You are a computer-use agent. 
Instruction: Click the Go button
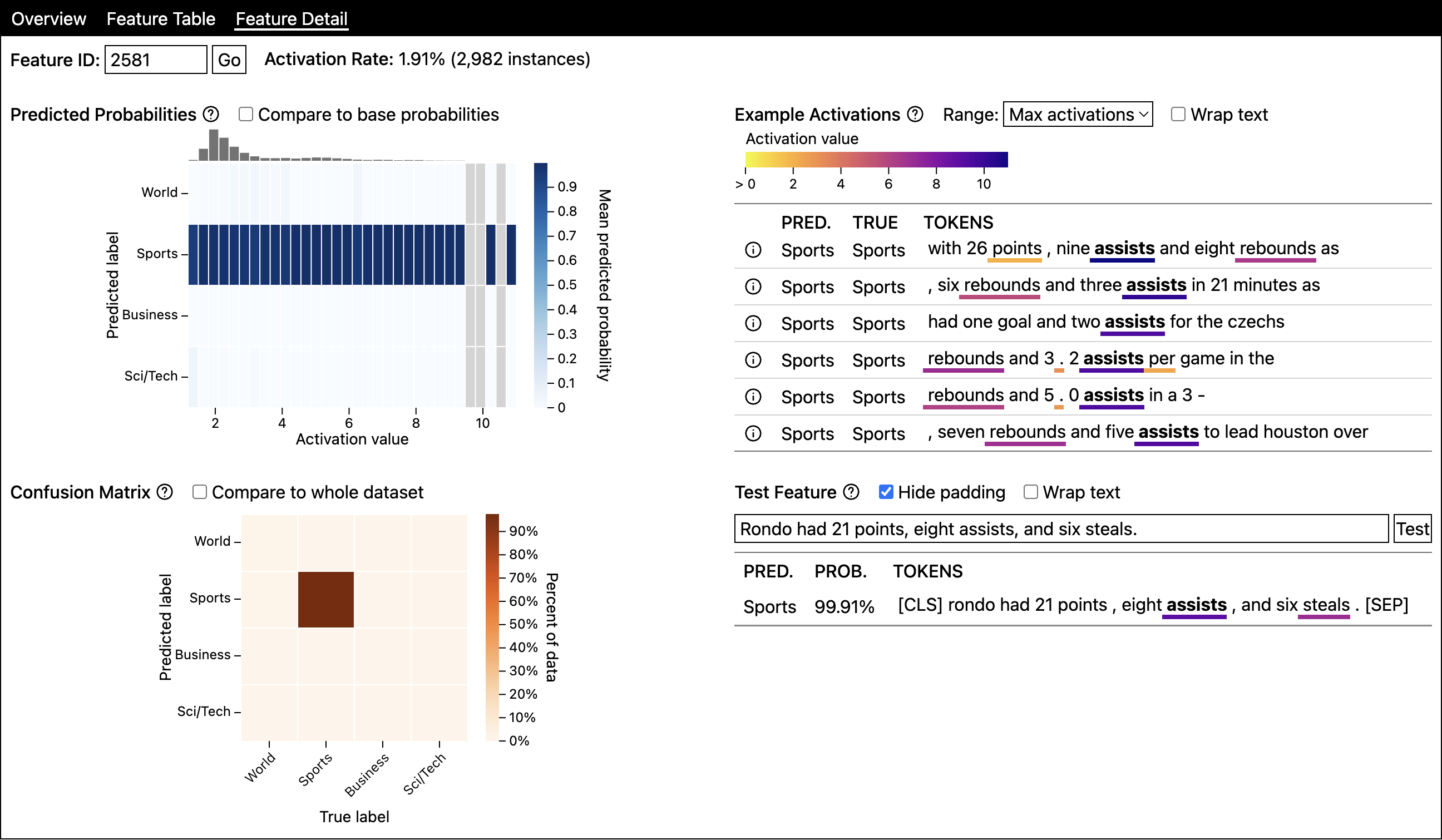pyautogui.click(x=229, y=60)
